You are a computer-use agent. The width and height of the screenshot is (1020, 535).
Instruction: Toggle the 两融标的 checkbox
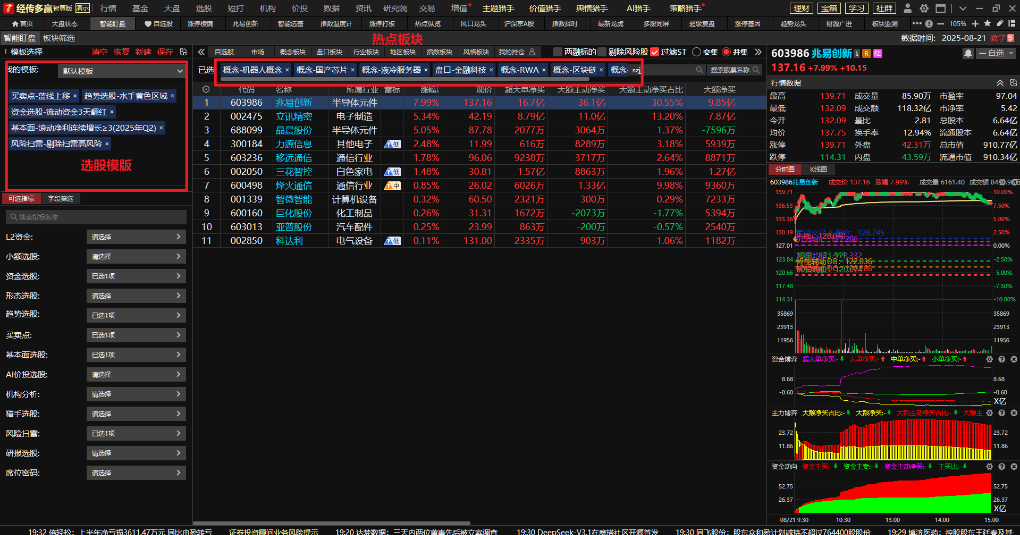click(557, 52)
